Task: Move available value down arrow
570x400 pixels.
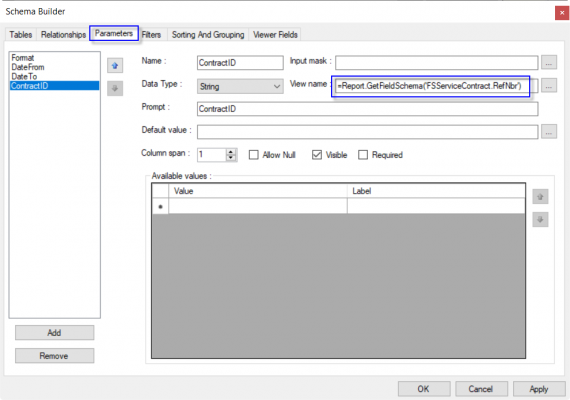Action: coord(540,220)
